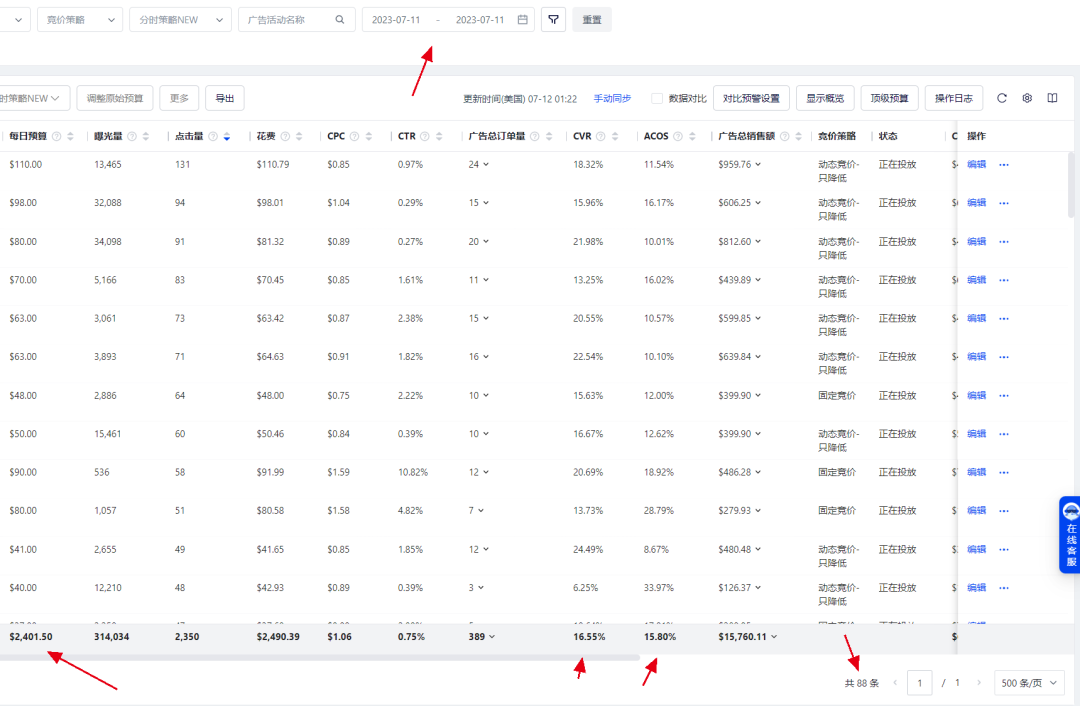Expand orders breakdown for 24 orders row
The image size is (1080, 706).
486,165
